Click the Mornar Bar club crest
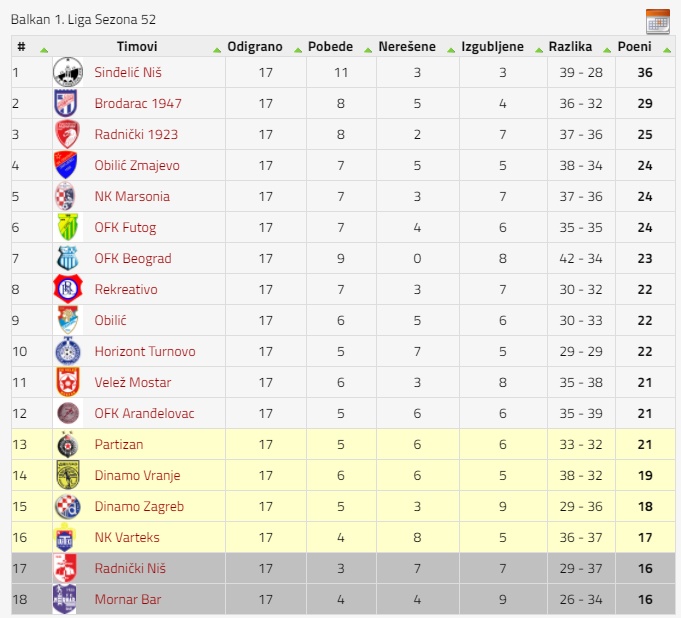The image size is (681, 618). [x=64, y=599]
